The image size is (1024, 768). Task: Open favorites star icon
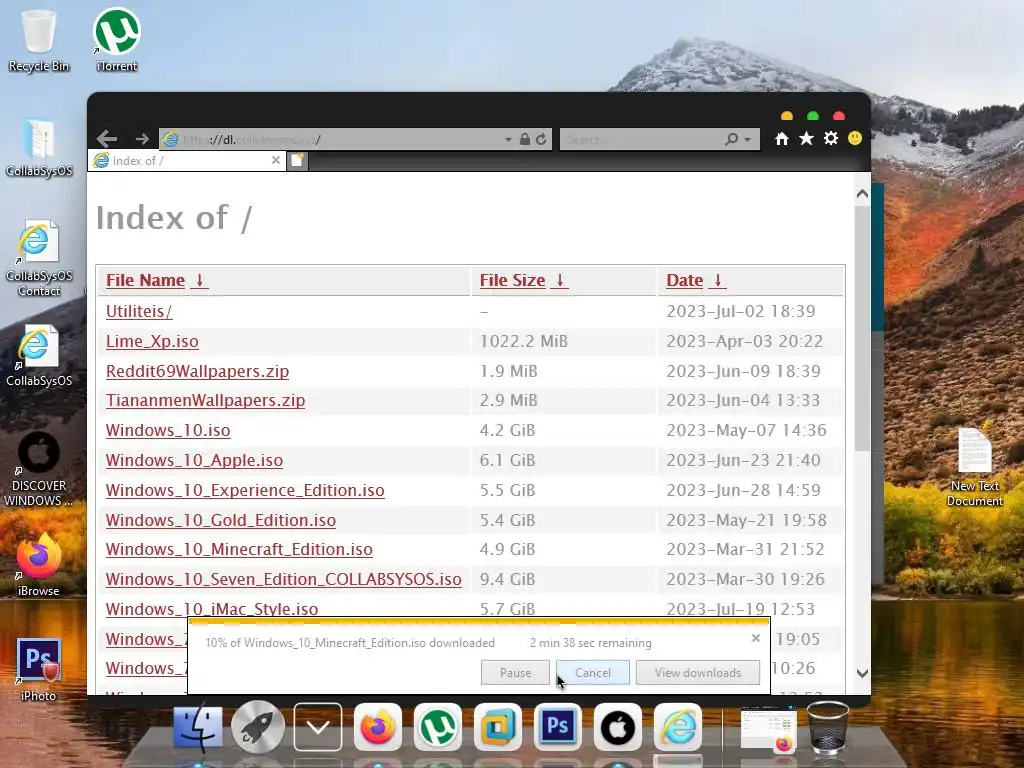(807, 138)
